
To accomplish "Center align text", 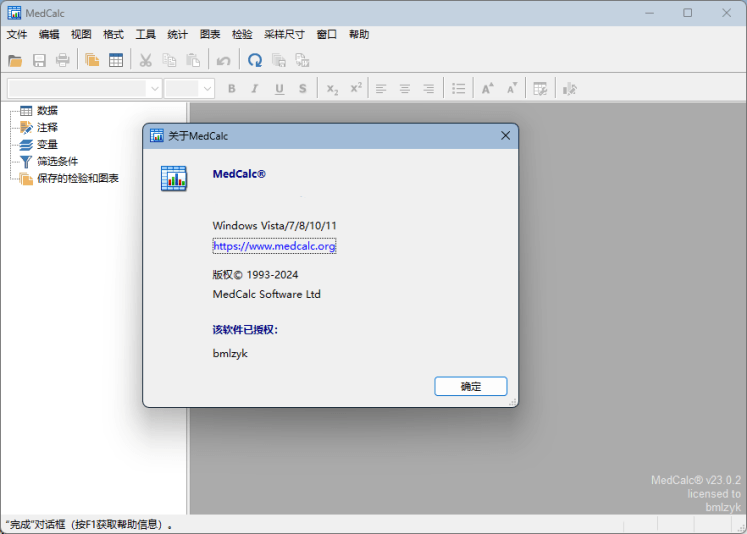I will [x=404, y=89].
